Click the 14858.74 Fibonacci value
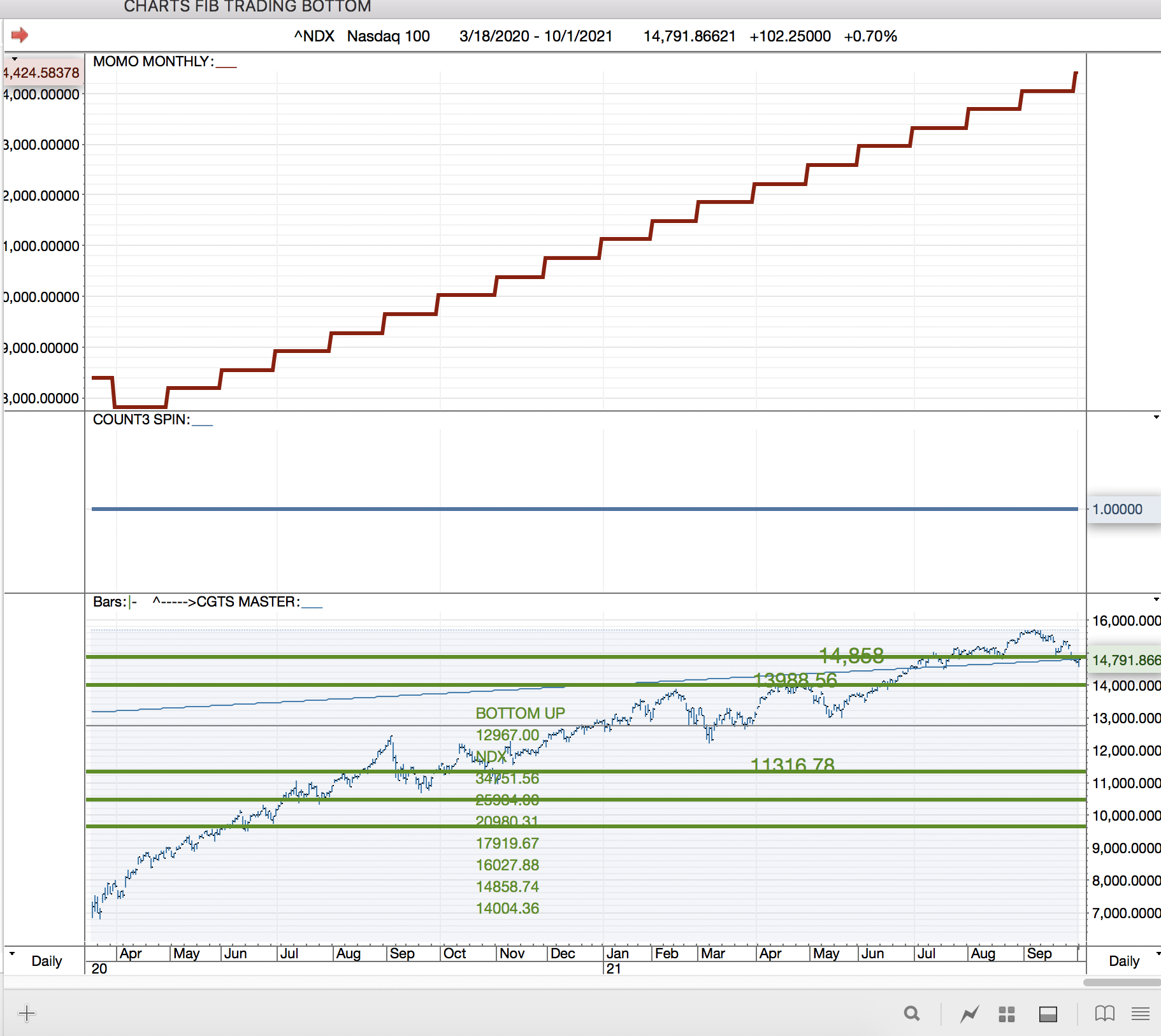1161x1036 pixels. point(507,886)
